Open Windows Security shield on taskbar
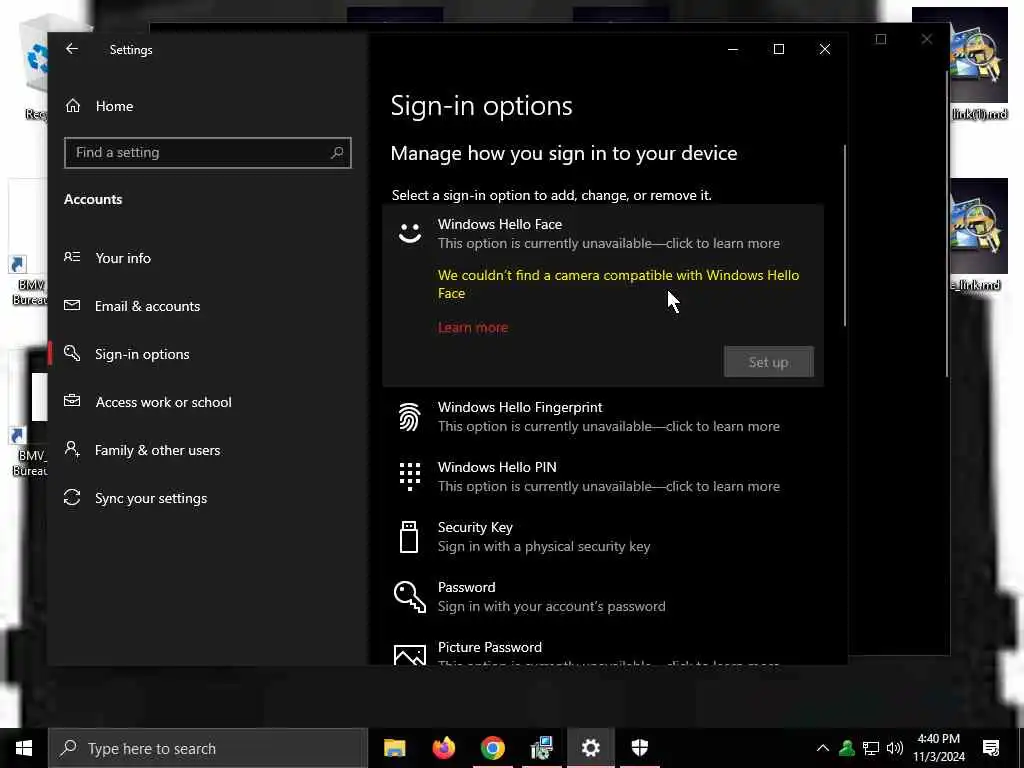This screenshot has height=768, width=1024. point(640,748)
